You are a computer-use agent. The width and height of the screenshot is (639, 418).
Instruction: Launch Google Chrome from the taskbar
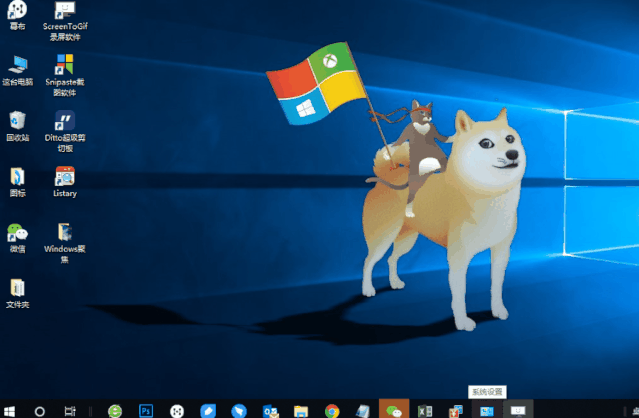click(332, 411)
